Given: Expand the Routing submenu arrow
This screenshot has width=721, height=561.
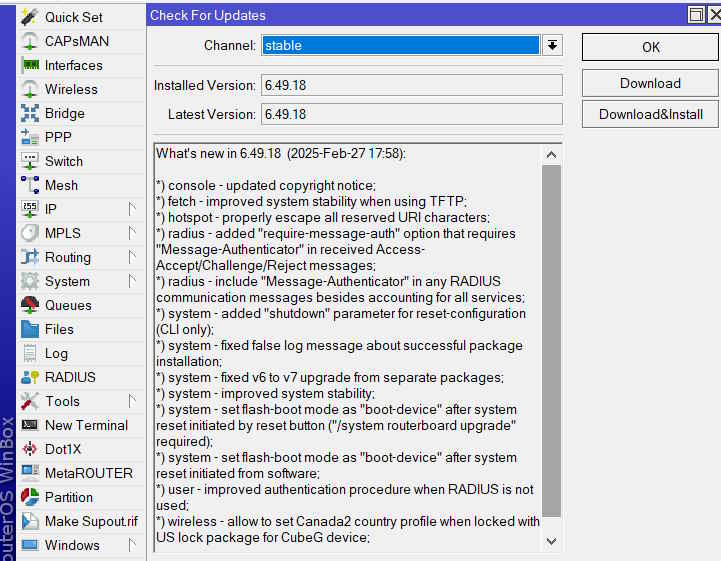Looking at the screenshot, I should pos(132,257).
